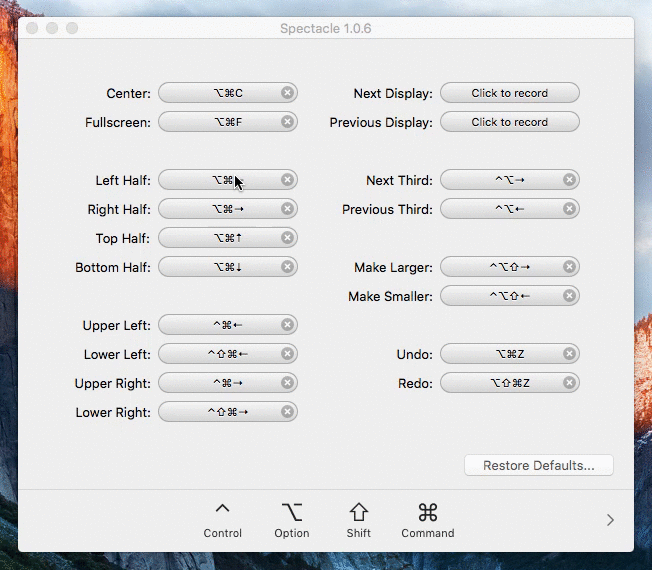Clear the Undo shortcut with its x icon
The height and width of the screenshot is (570, 652).
(569, 354)
